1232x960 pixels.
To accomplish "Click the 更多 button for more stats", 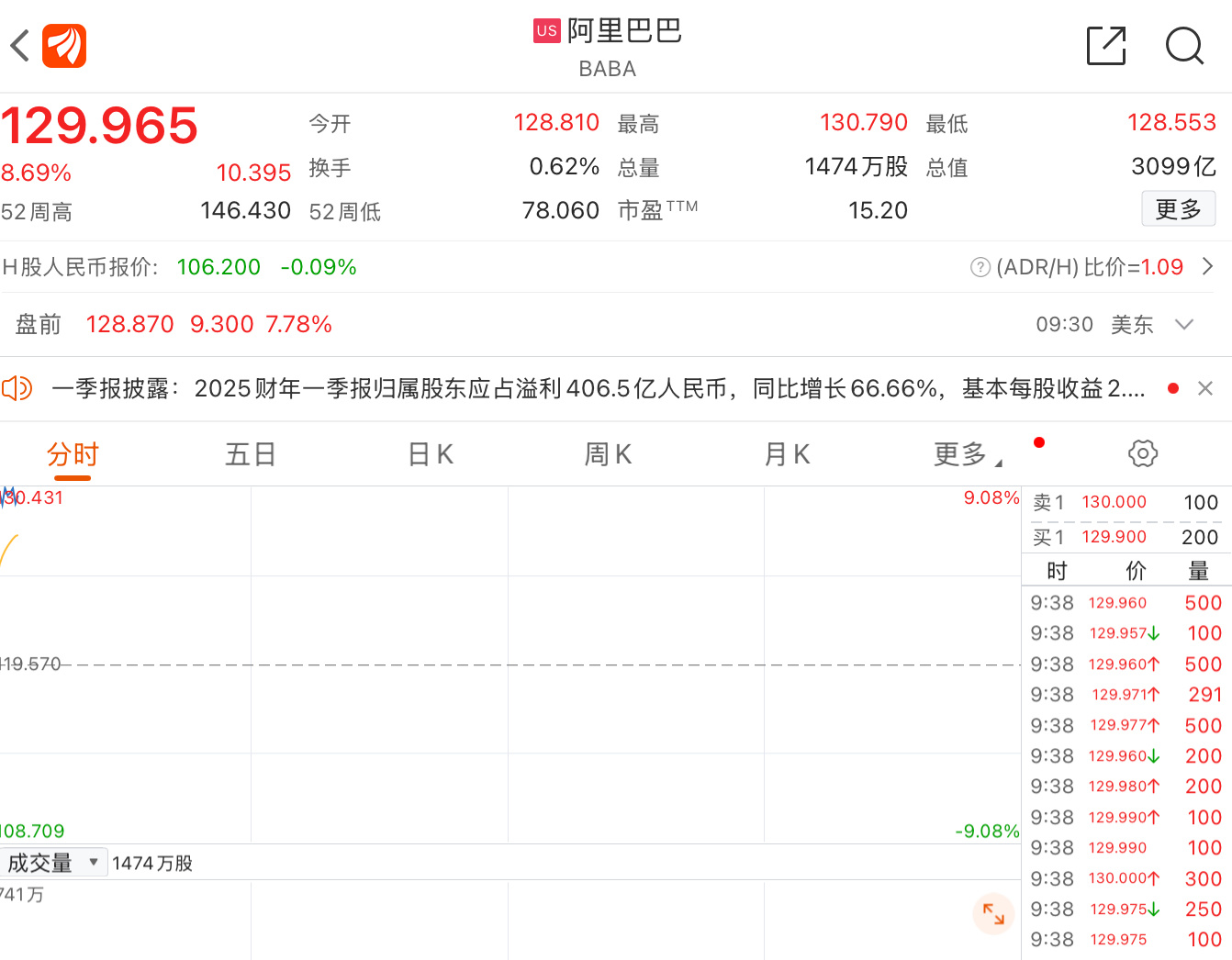I will [x=1179, y=209].
